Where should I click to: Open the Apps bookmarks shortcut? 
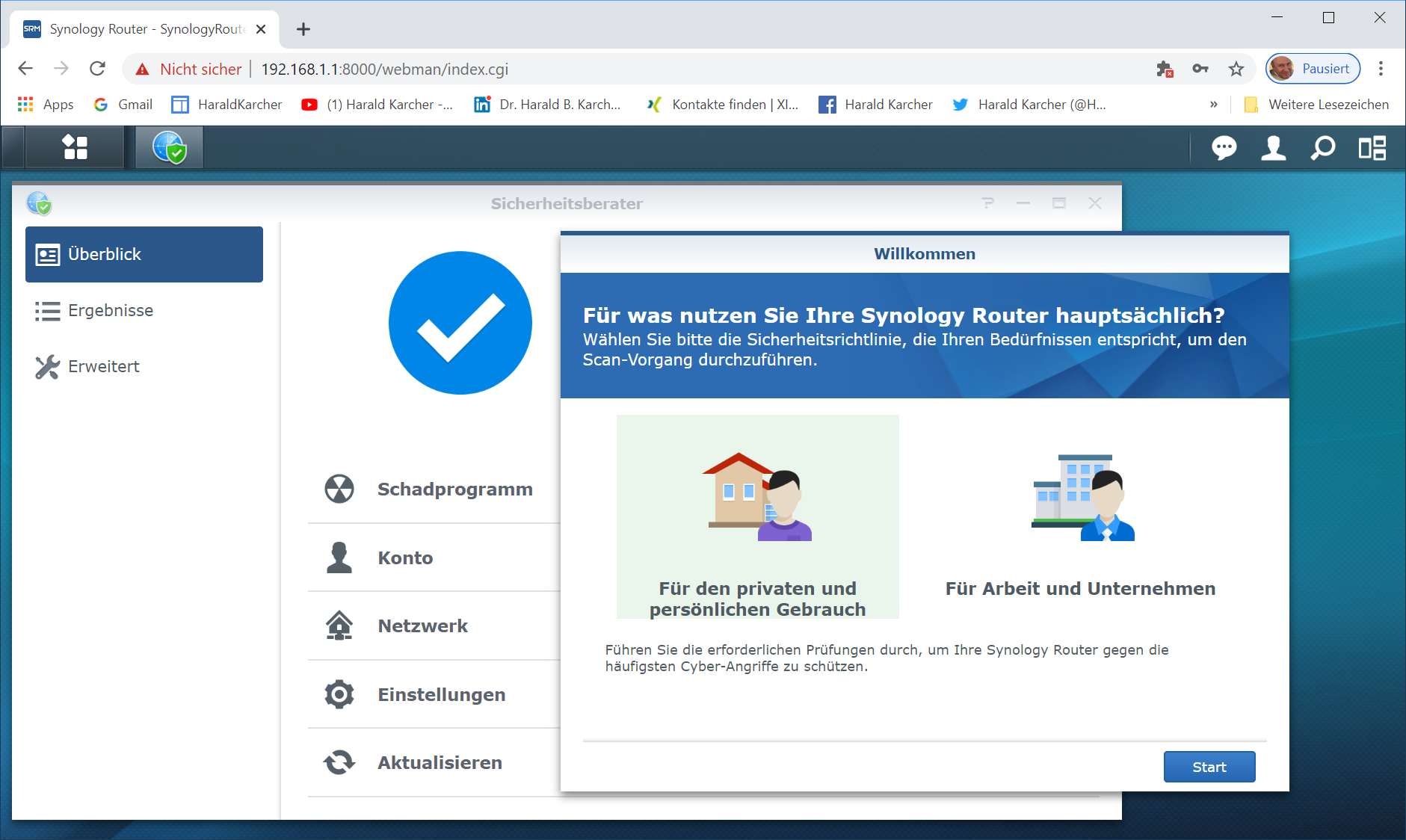[46, 105]
